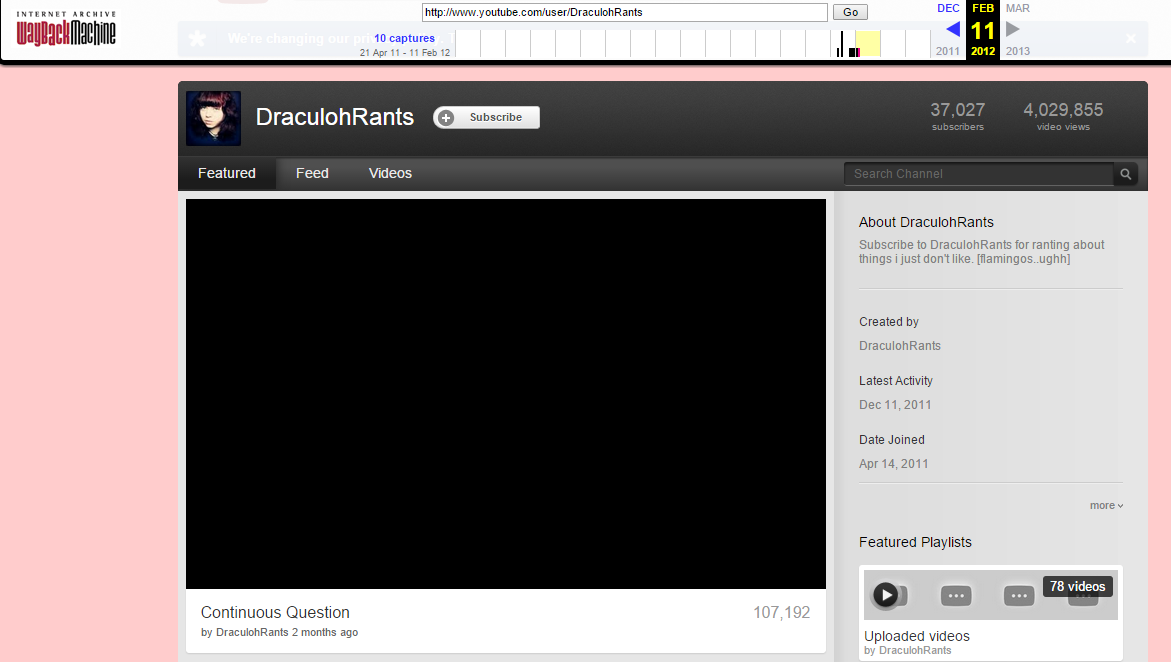The width and height of the screenshot is (1171, 662).
Task: Click the 'by DraculohRants' link under Continuous Question
Action: (x=245, y=633)
